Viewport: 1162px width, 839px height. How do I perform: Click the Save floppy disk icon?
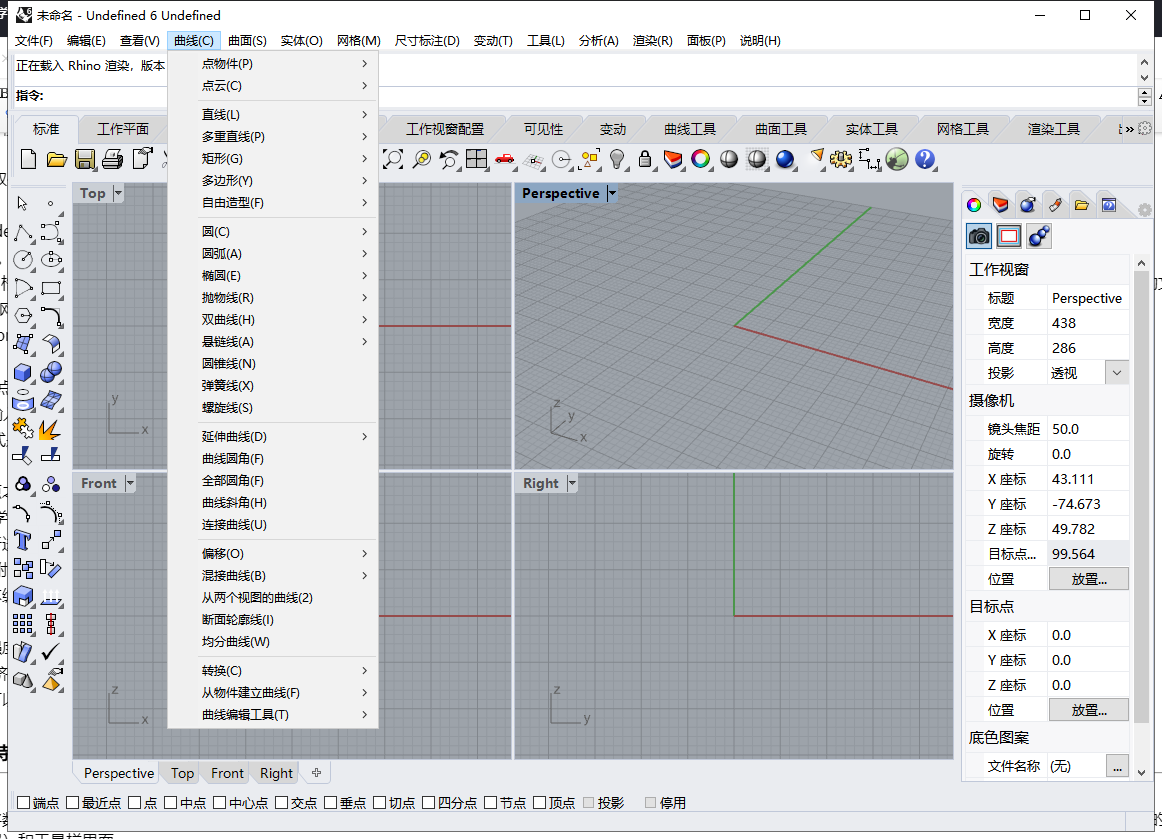(x=85, y=159)
